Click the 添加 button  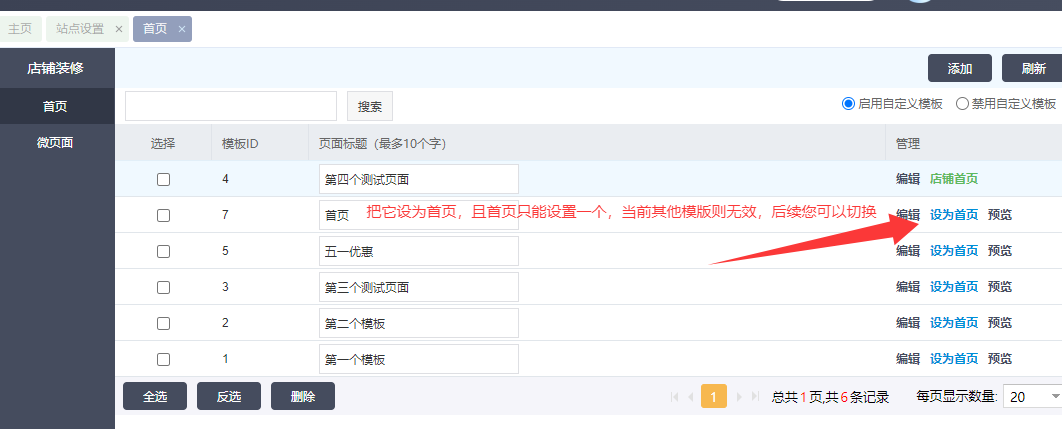(x=959, y=68)
